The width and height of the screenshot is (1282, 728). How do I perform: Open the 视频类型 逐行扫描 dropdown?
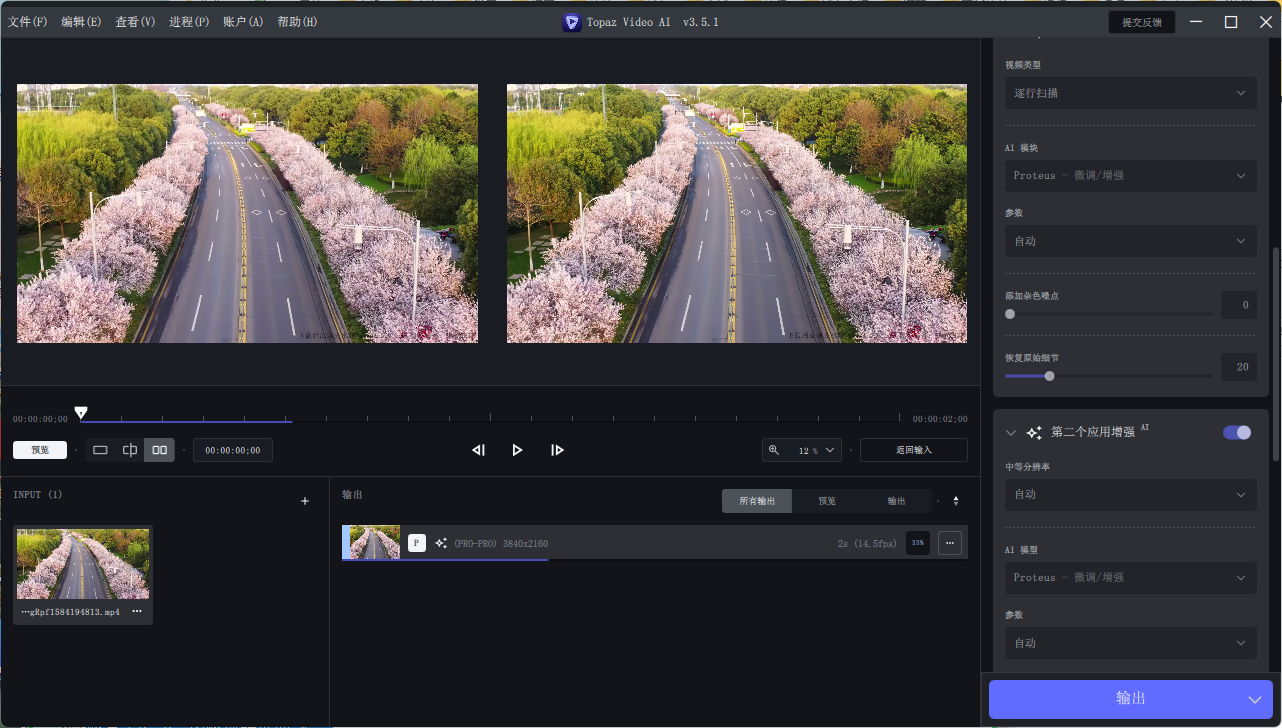1130,93
